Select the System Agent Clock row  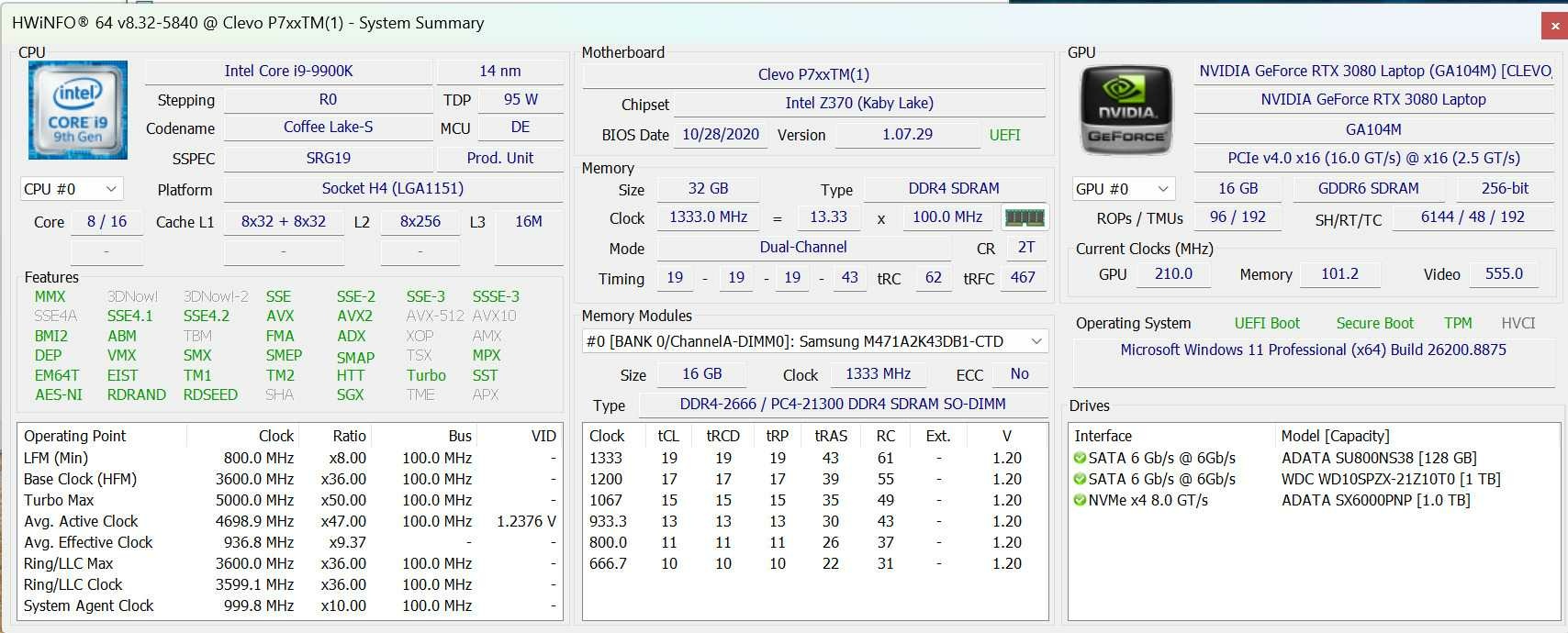(x=289, y=605)
